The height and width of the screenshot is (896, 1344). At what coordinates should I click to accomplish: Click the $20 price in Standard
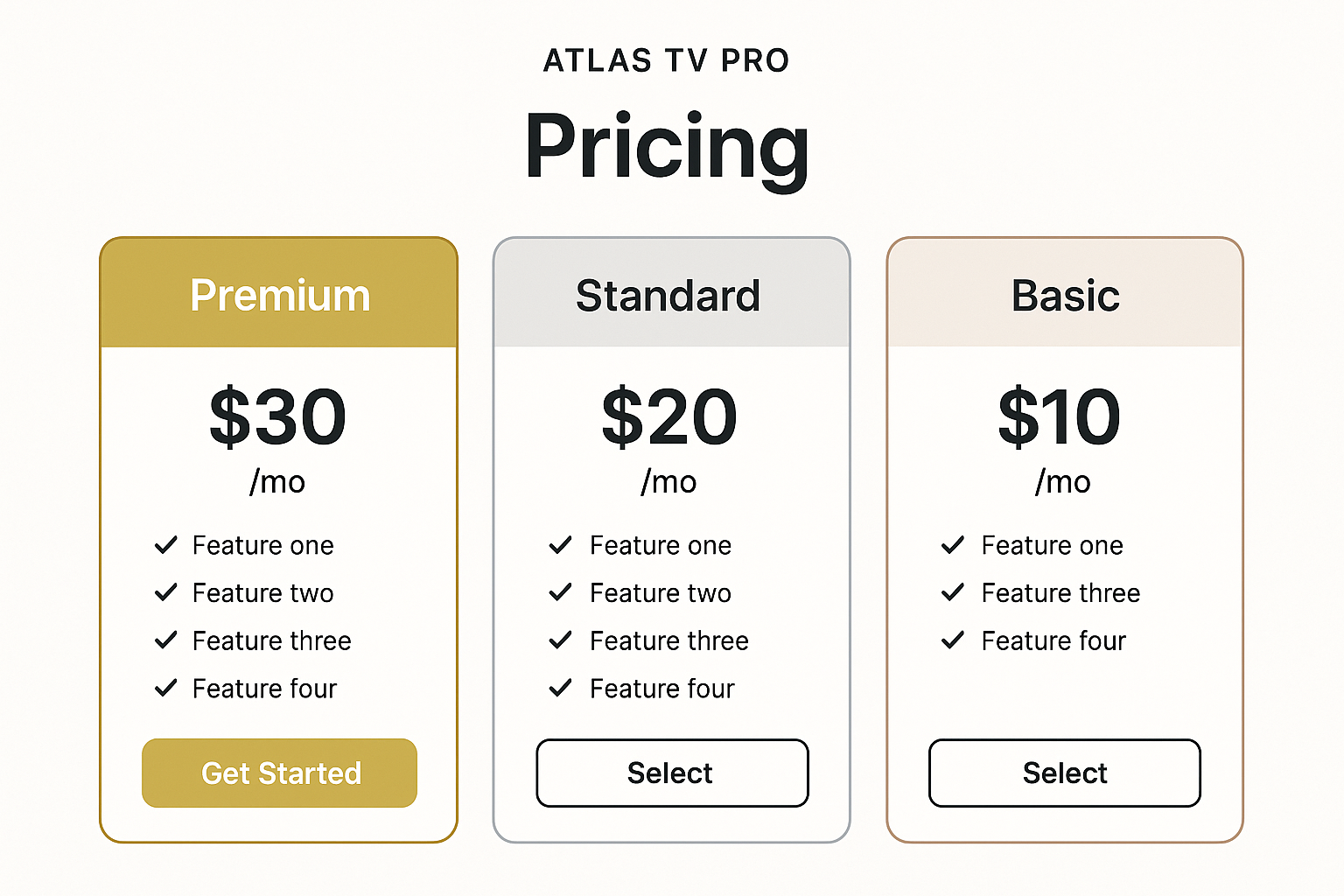(670, 417)
